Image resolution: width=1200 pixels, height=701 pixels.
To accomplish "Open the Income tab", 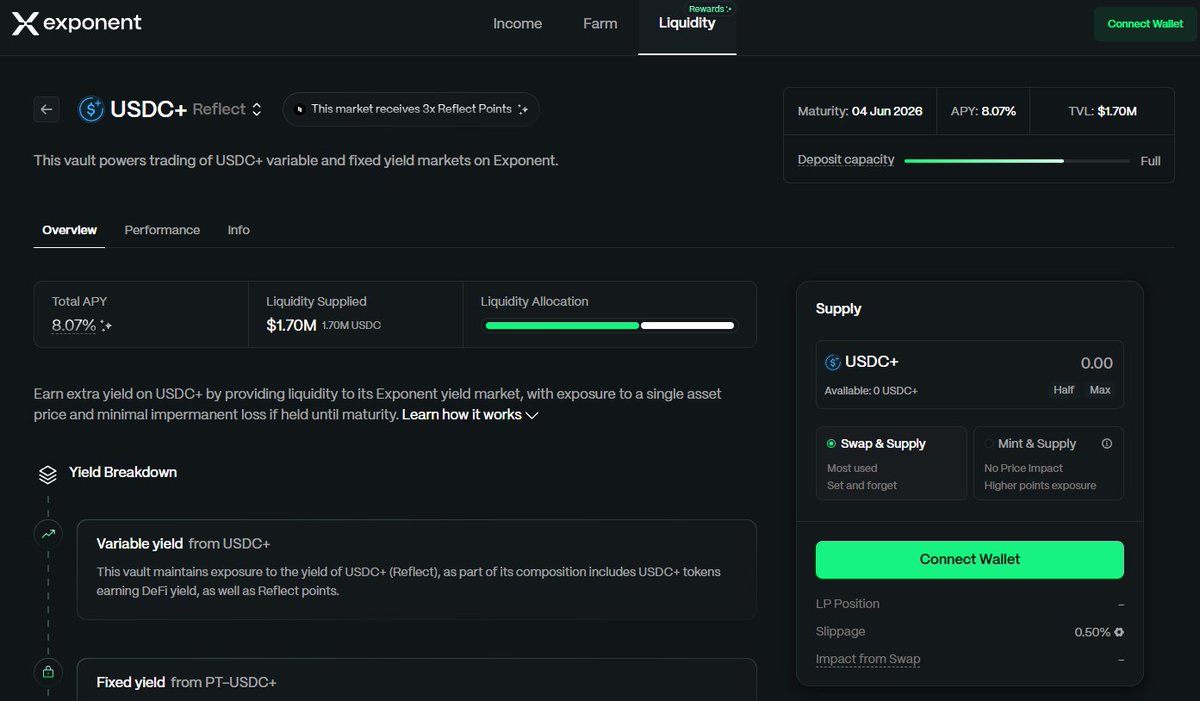I will [517, 23].
